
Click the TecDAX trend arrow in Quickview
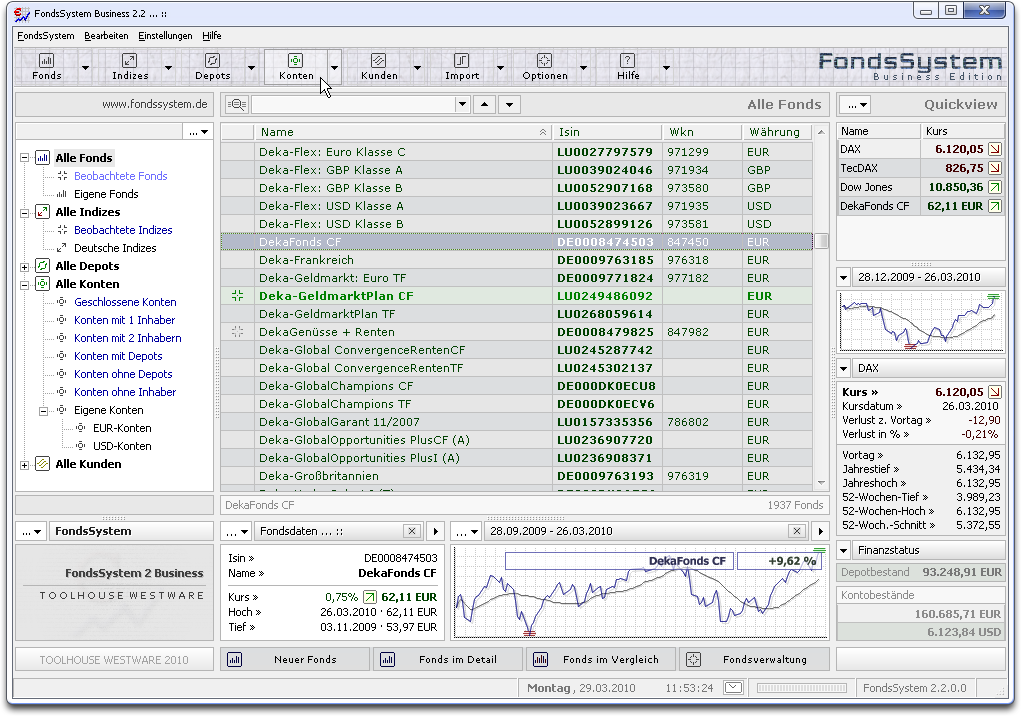[995, 168]
